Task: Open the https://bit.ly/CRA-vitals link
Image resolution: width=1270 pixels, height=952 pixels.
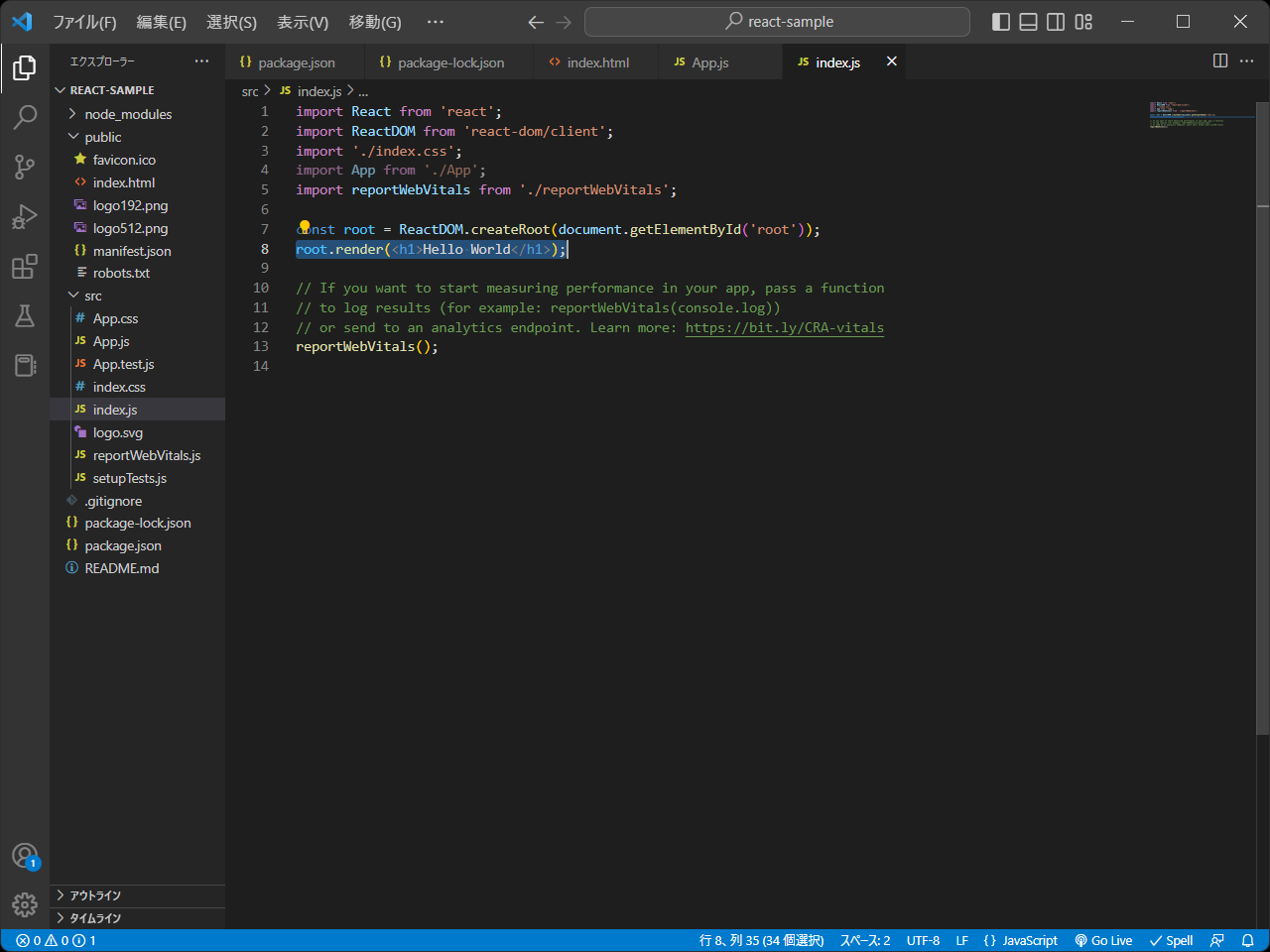Action: coord(784,327)
